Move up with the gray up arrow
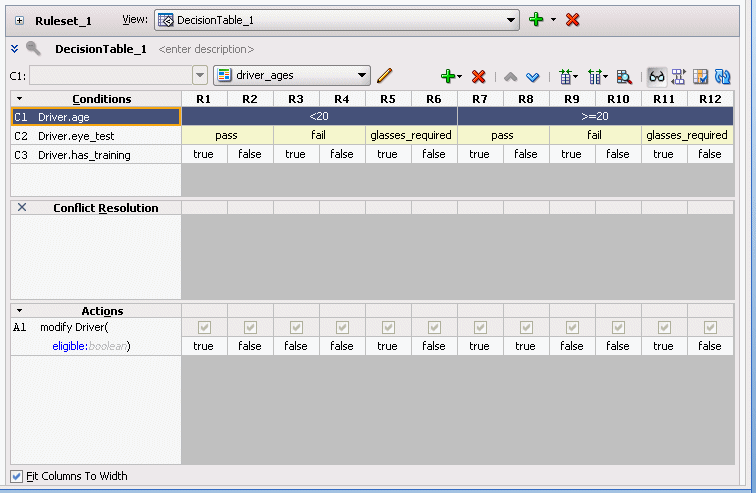The height and width of the screenshot is (493, 756). point(511,77)
